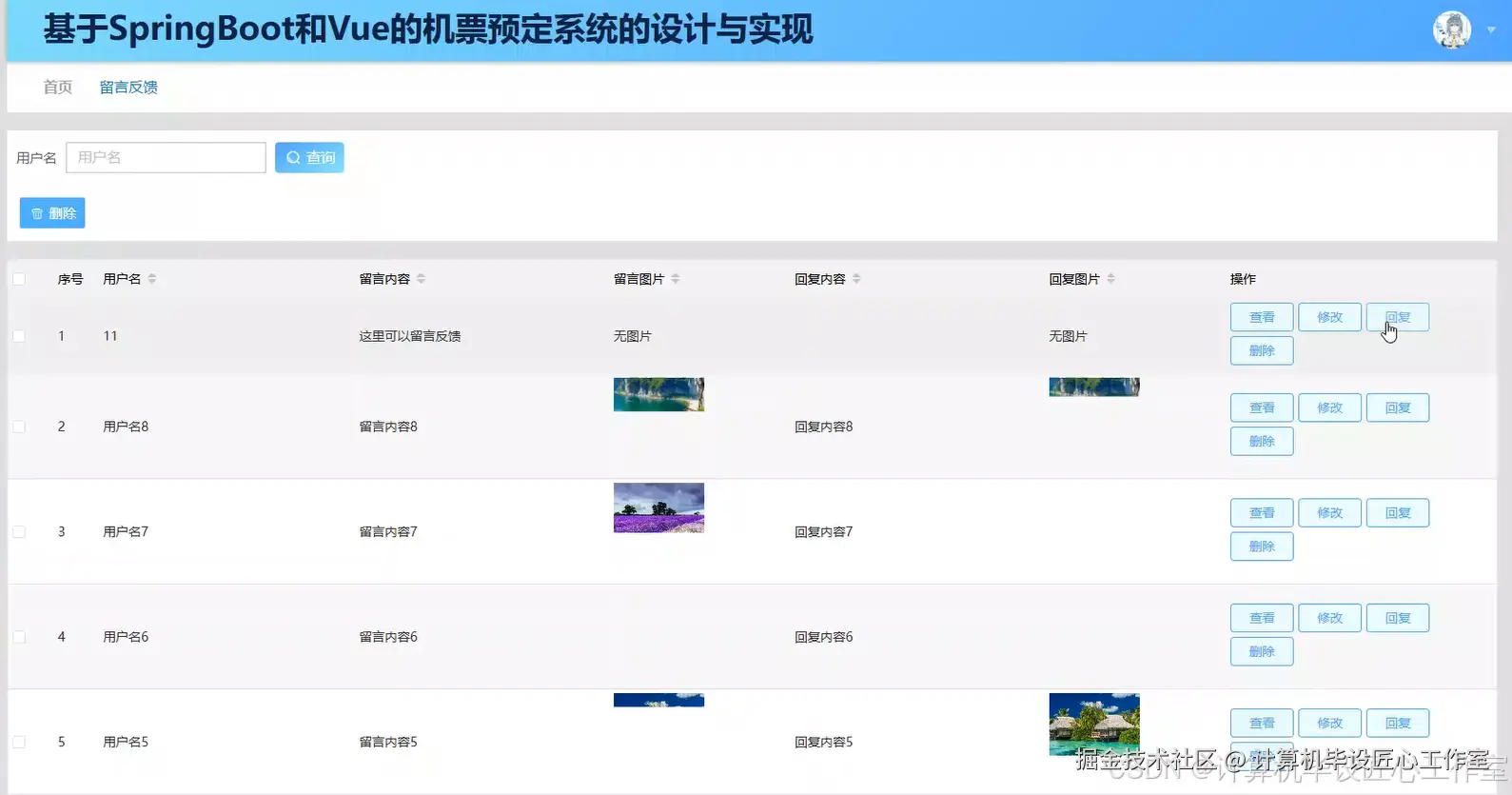Click the 留言内容8 cell
The image size is (1512, 795).
[388, 427]
